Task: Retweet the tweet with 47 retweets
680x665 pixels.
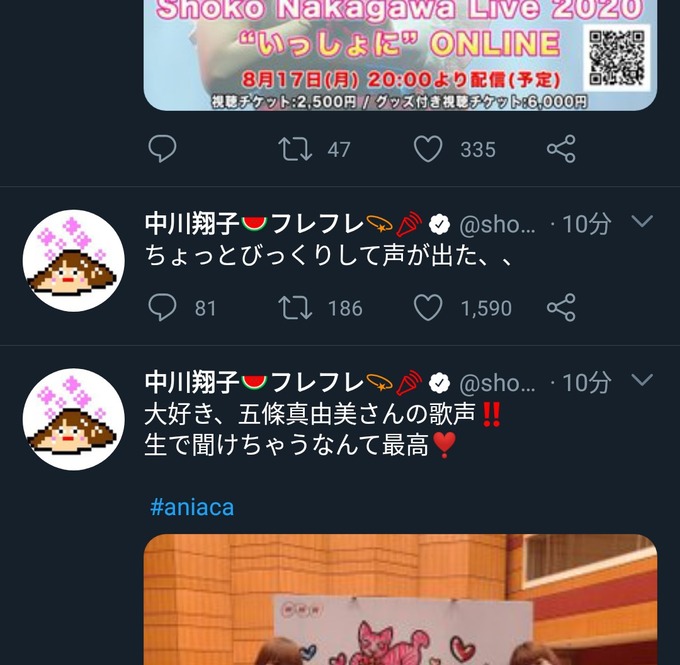Action: [295, 149]
